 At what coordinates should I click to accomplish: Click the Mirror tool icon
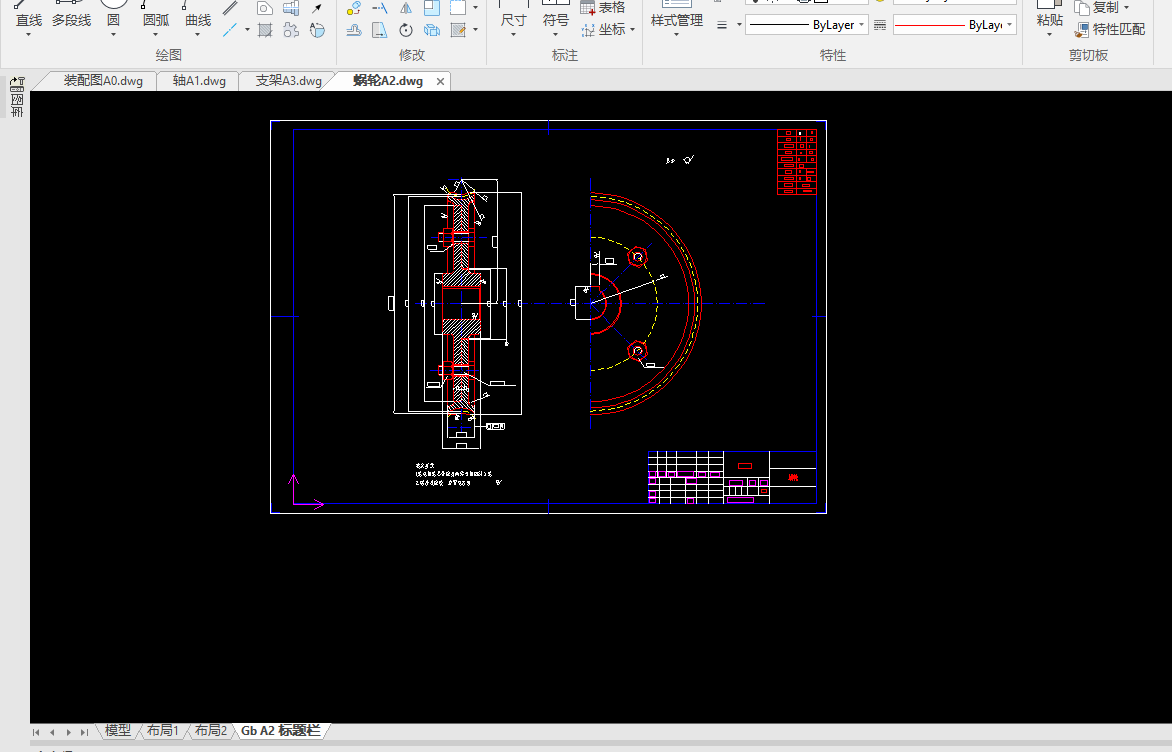pos(406,8)
